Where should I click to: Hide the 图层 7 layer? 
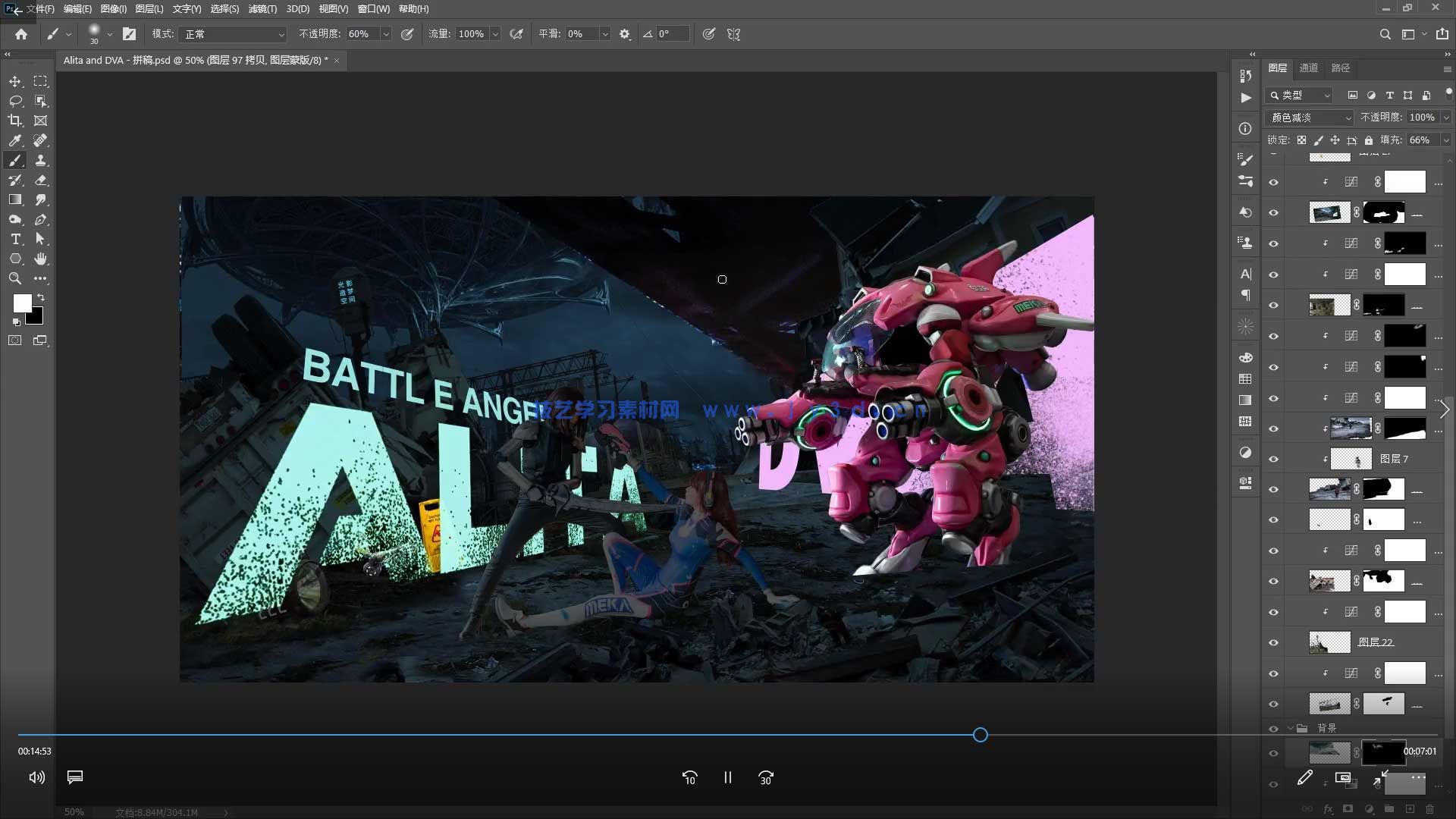(x=1273, y=459)
